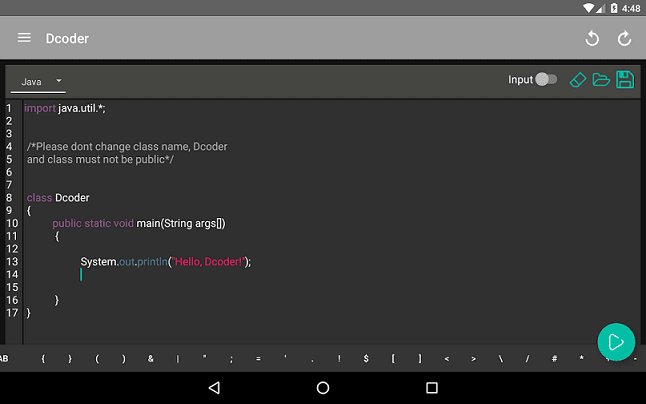Image resolution: width=646 pixels, height=404 pixels.
Task: Enable the Input toggle switch
Action: pos(546,80)
